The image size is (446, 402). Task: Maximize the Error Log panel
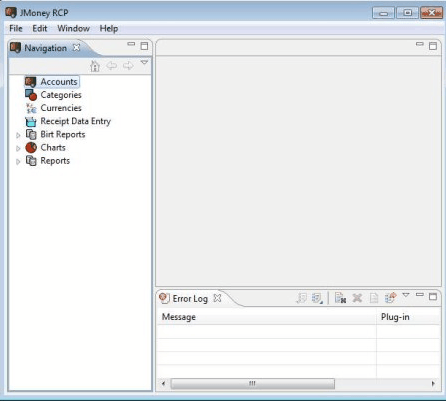pyautogui.click(x=433, y=297)
